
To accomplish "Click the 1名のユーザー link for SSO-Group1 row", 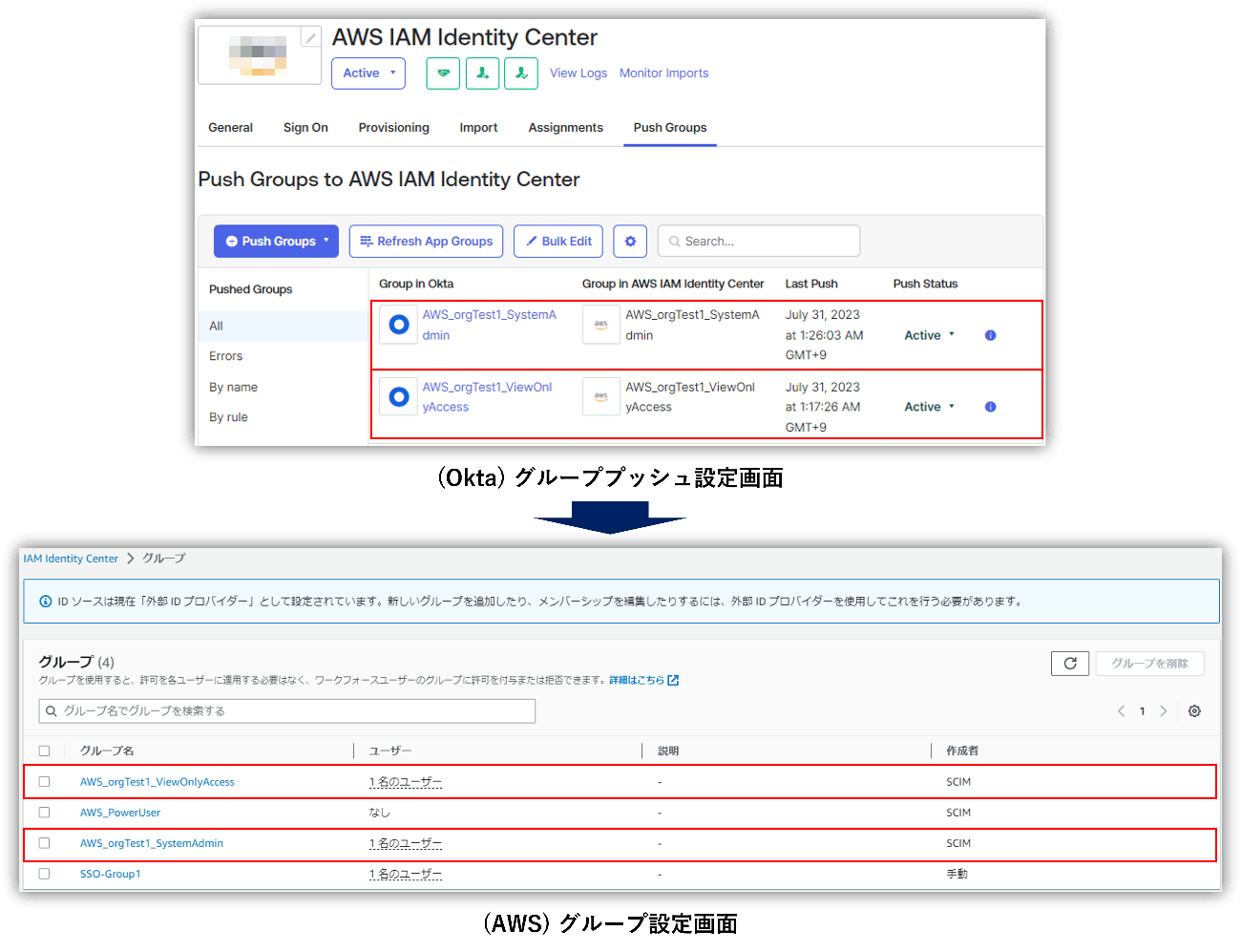I will (x=406, y=874).
